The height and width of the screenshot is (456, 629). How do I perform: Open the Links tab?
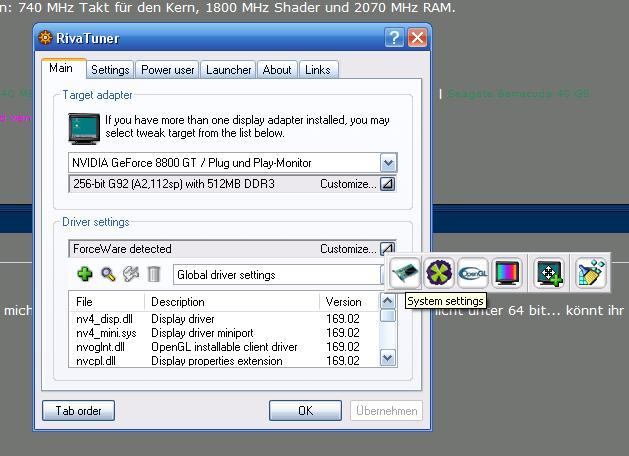pos(318,70)
